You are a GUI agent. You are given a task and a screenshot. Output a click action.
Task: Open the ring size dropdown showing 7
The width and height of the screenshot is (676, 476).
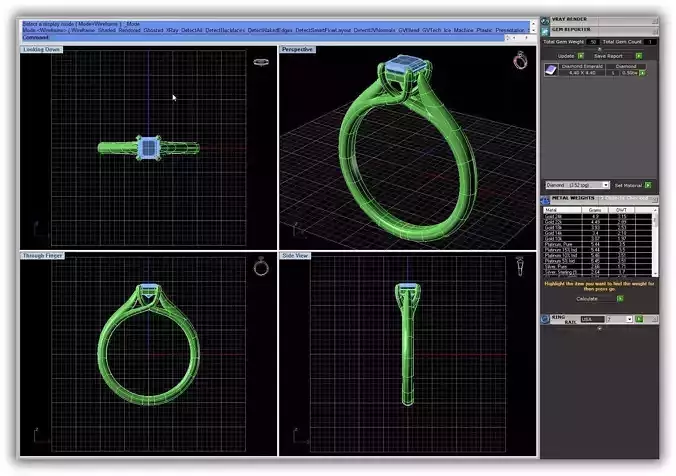(x=629, y=319)
